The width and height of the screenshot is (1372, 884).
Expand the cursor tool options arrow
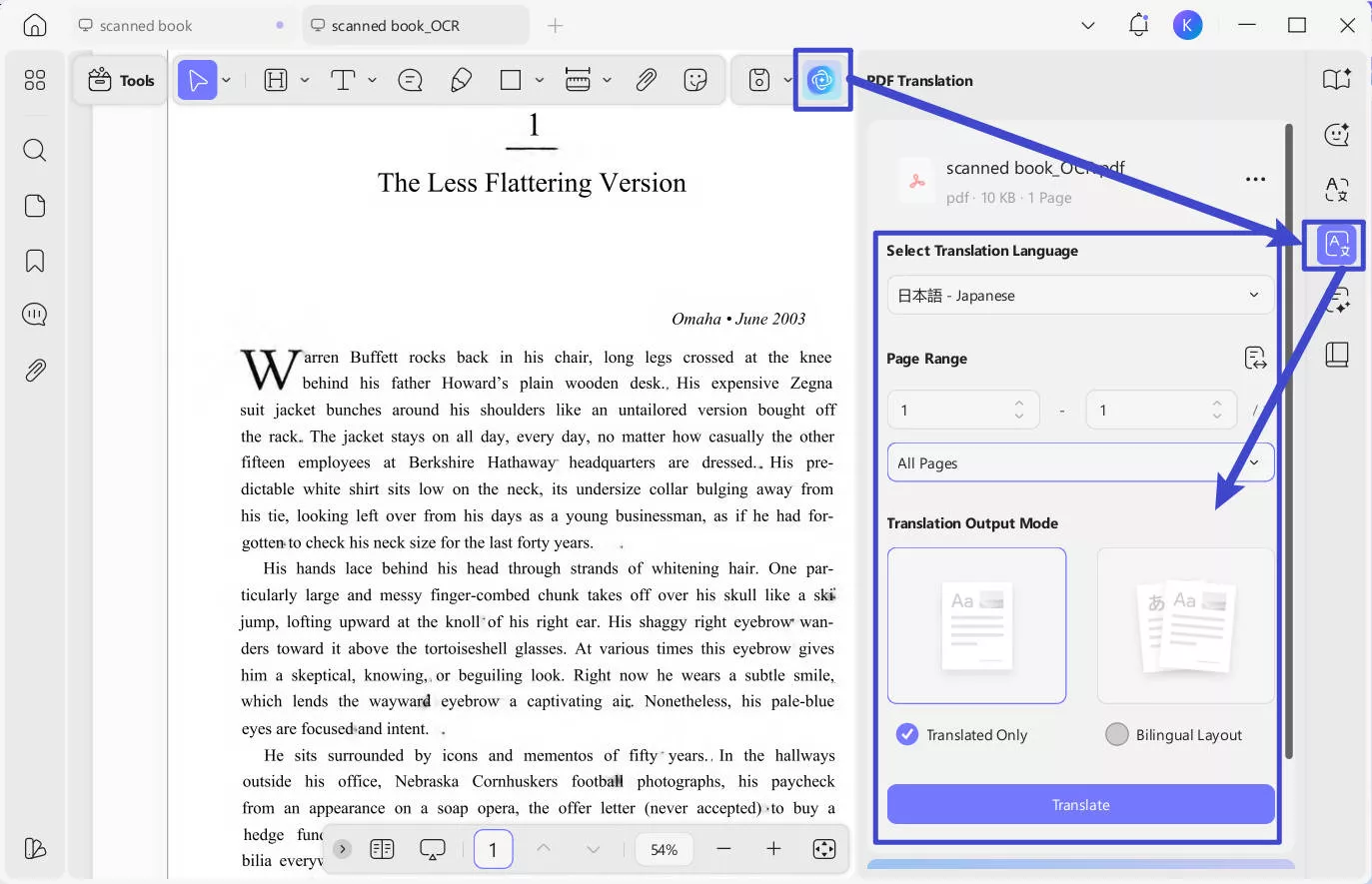pyautogui.click(x=227, y=80)
